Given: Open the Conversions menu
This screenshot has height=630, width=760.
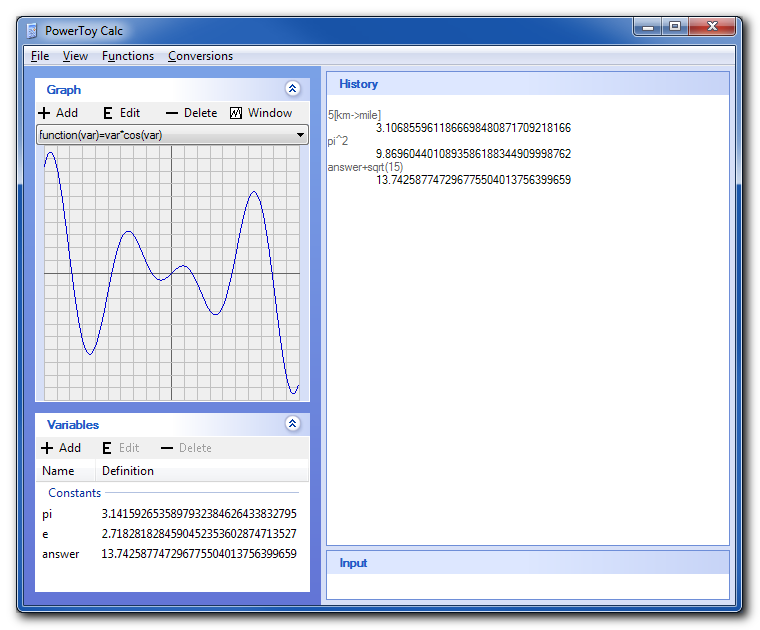Looking at the screenshot, I should point(201,56).
